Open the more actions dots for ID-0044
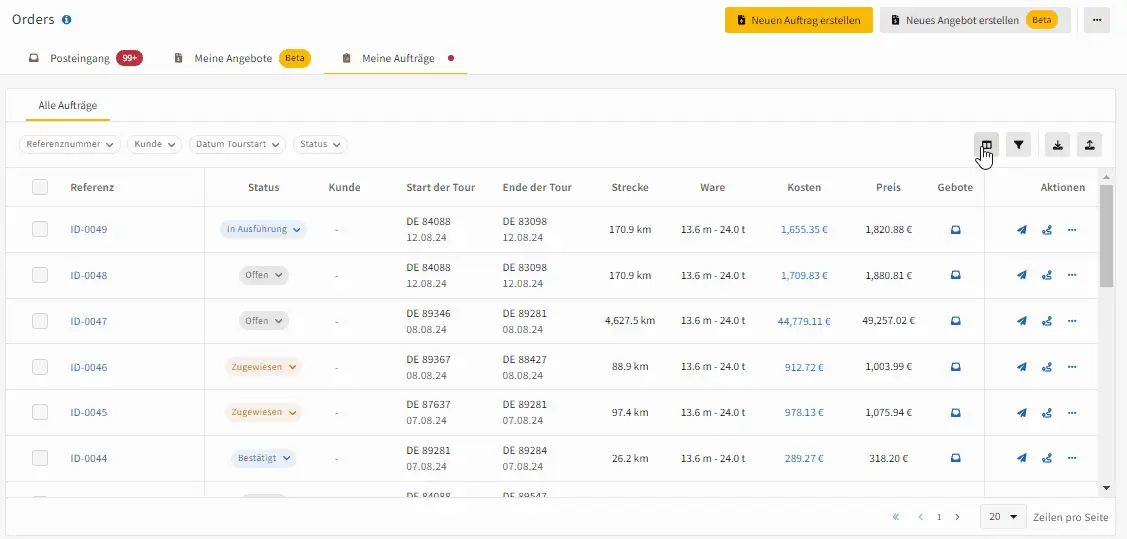This screenshot has height=539, width=1127. click(x=1072, y=458)
